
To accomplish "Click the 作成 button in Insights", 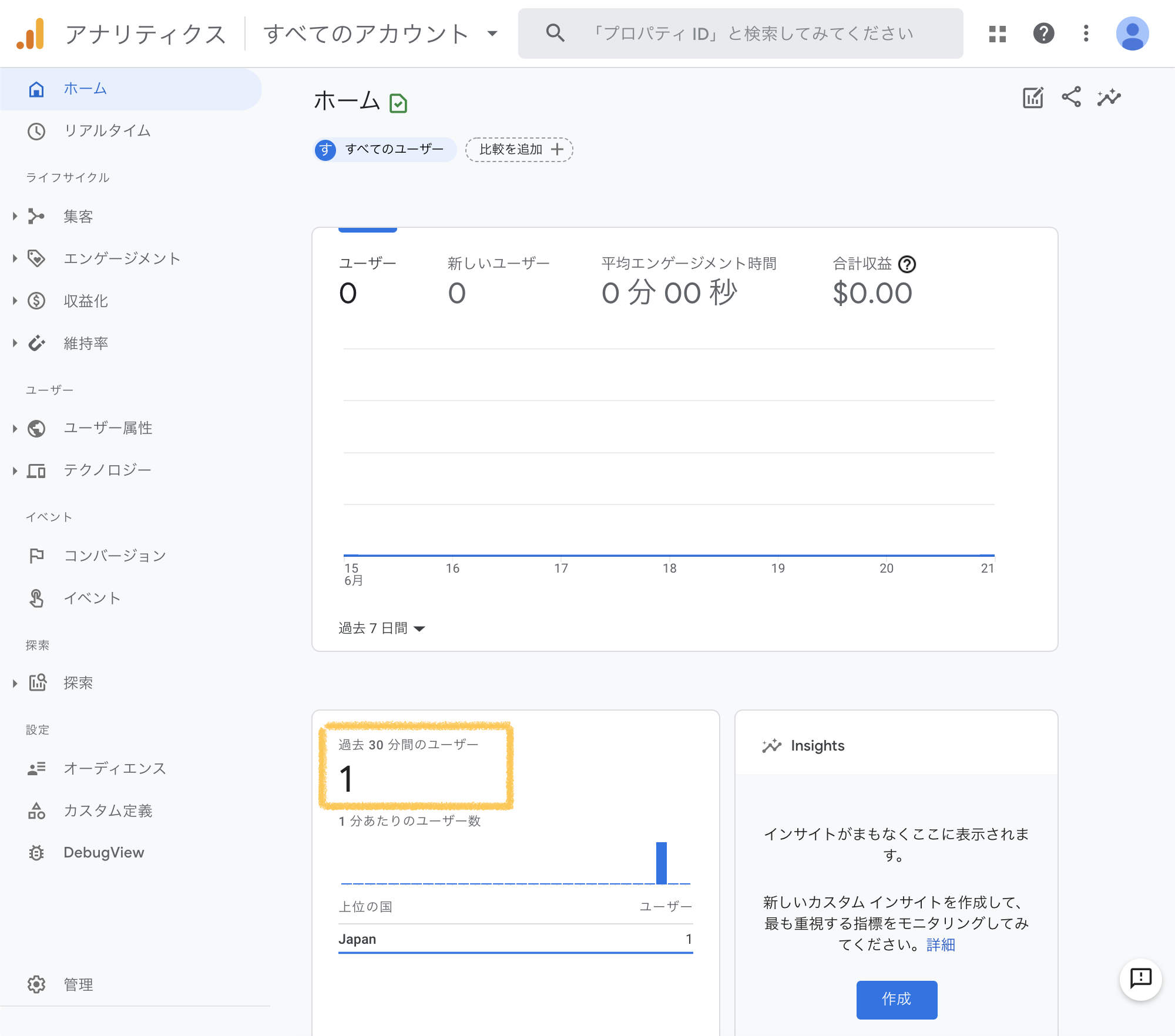I will point(897,999).
